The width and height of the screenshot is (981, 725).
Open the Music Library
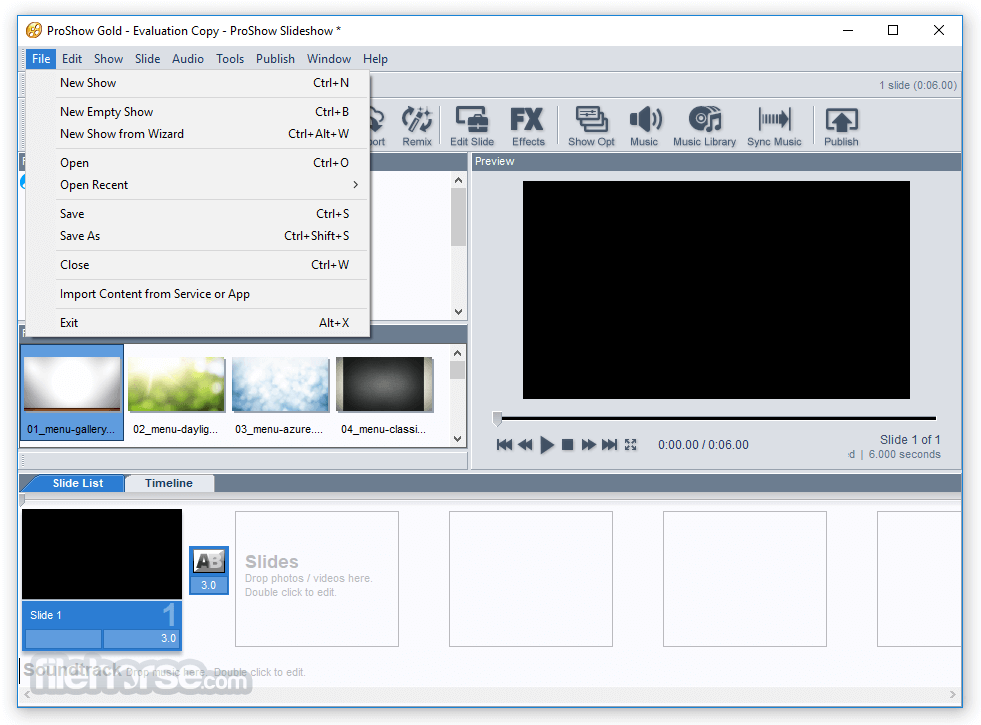704,126
